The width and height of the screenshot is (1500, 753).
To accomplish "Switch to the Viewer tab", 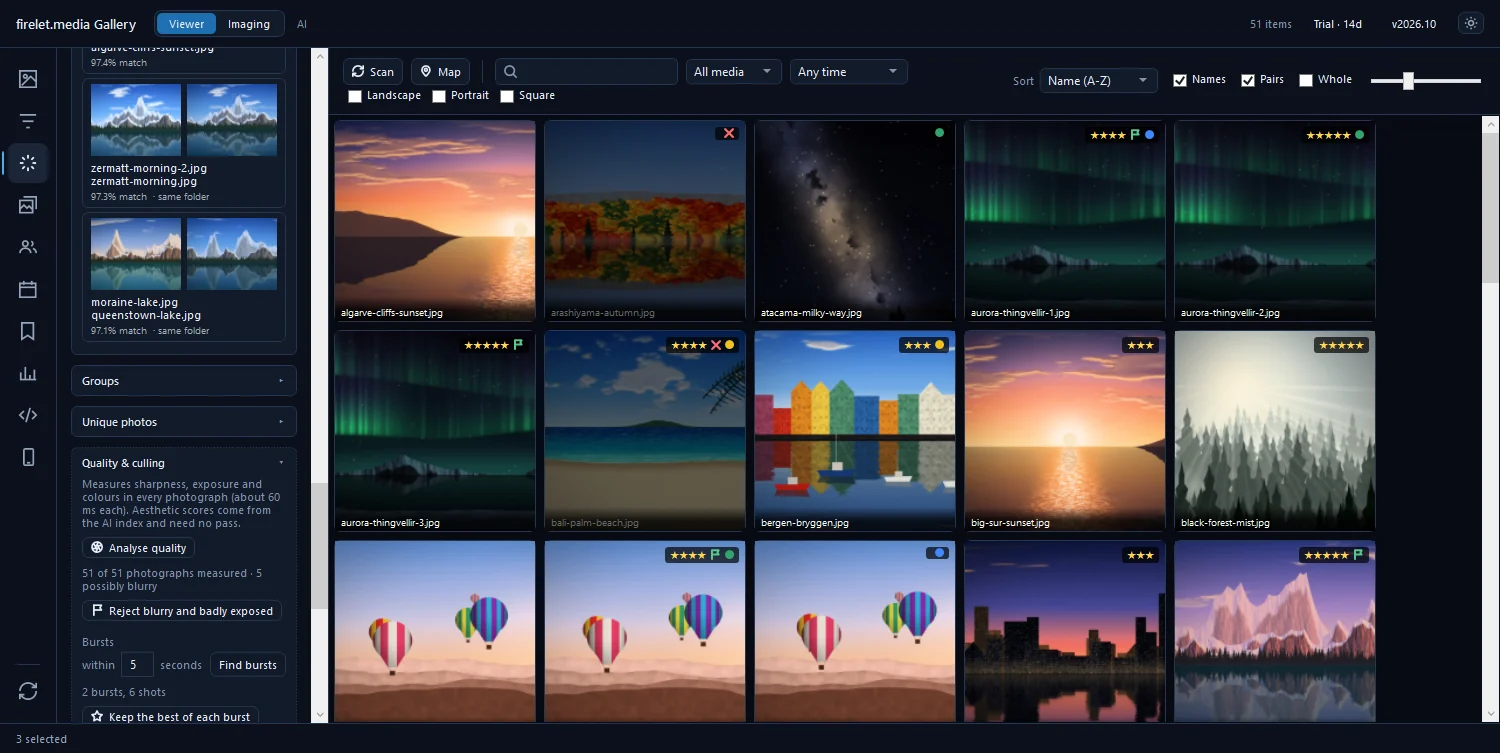I will pos(187,24).
